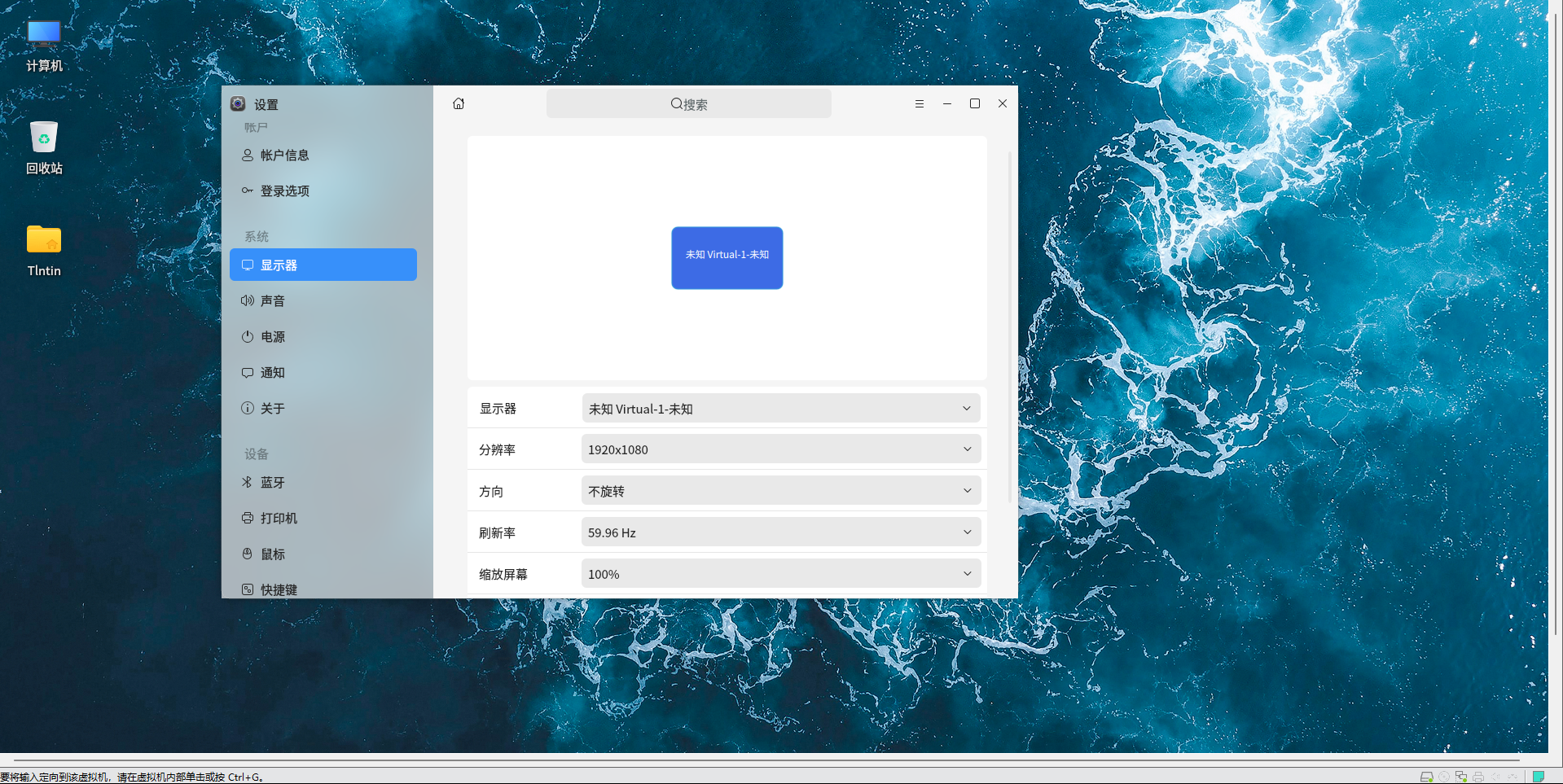Click the 方向 label text

click(491, 491)
